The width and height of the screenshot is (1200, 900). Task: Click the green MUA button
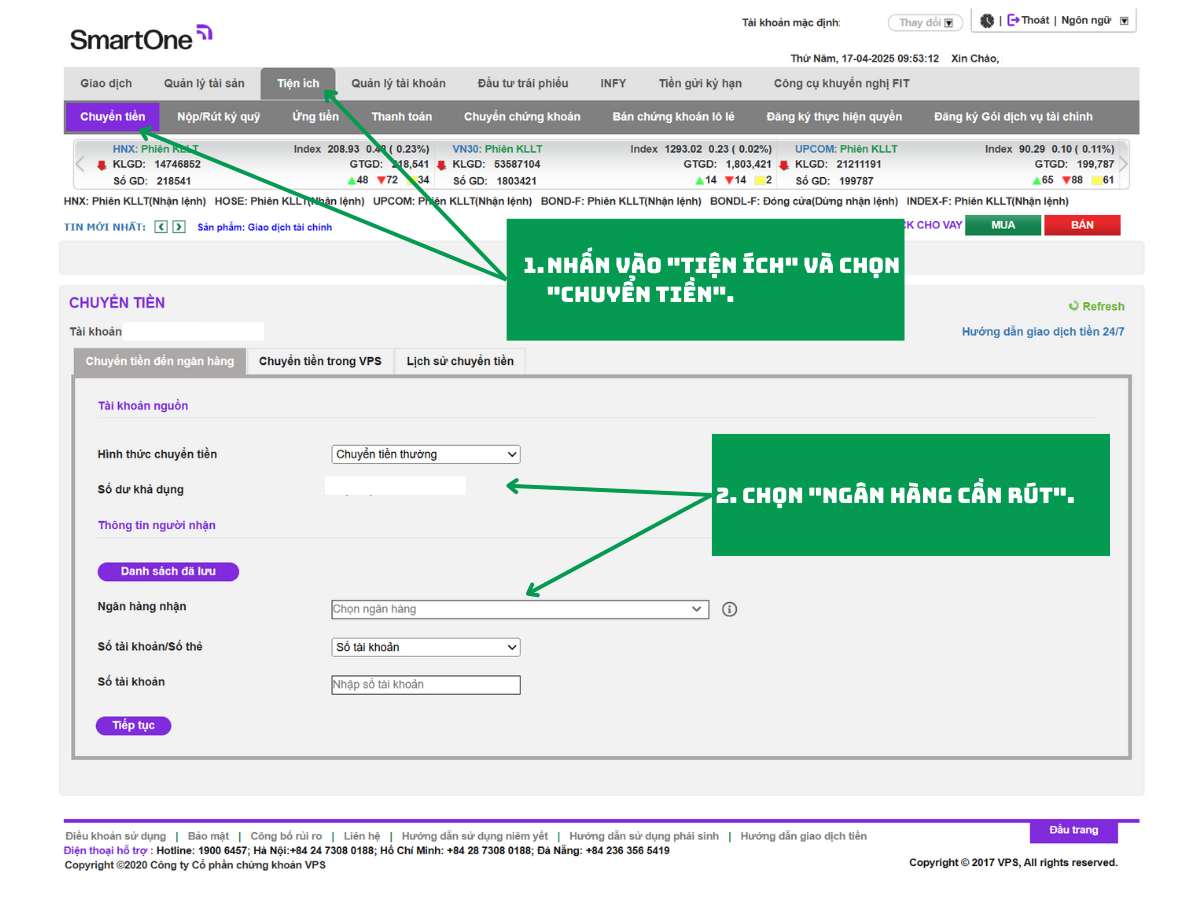click(x=1003, y=225)
